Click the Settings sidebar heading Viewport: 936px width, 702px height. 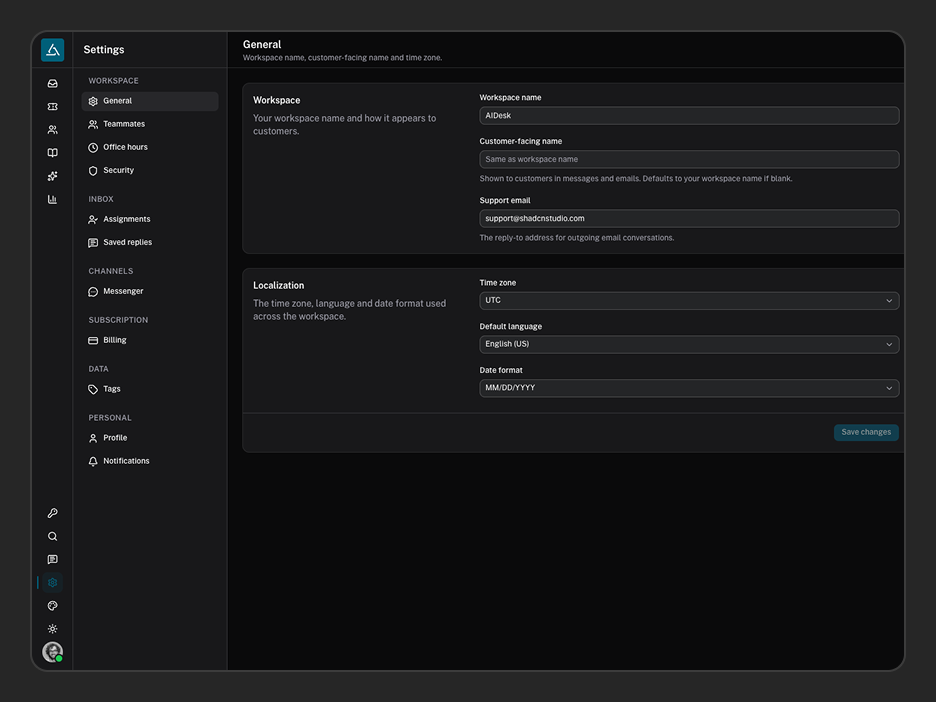click(x=104, y=50)
